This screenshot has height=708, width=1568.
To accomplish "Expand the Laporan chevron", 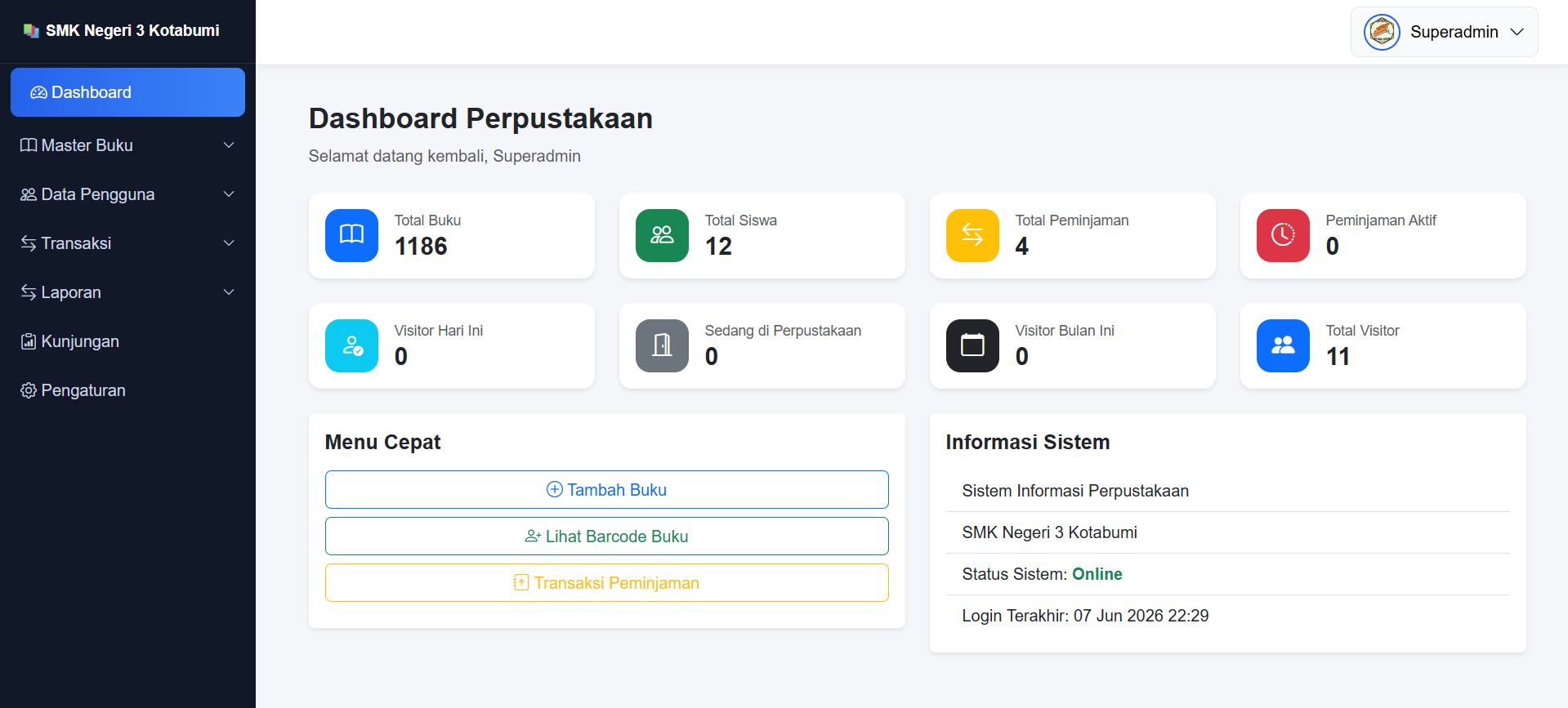I will (229, 292).
